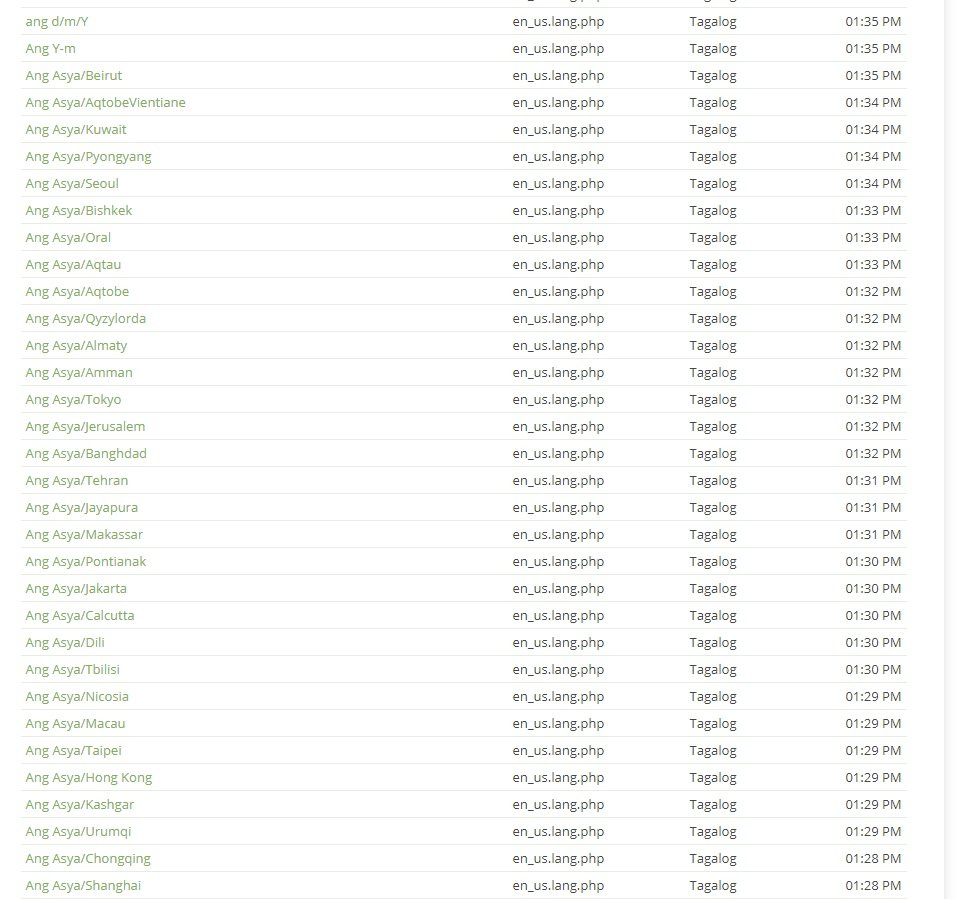Click en_us.lang.php in the Calcutta row

pyautogui.click(x=558, y=615)
